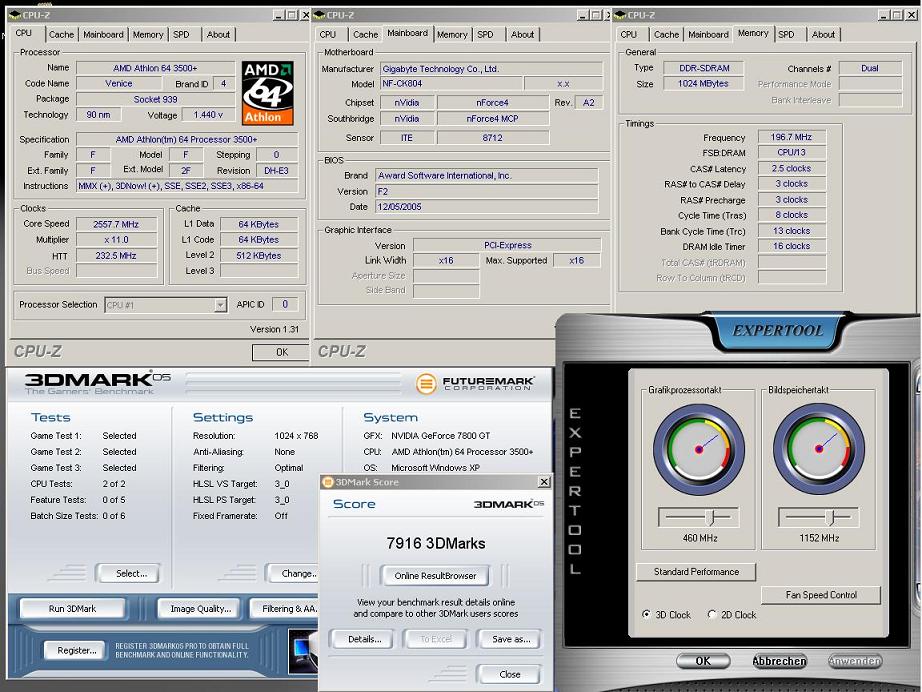Click the 3DMark05 logo in main window

pyautogui.click(x=98, y=383)
